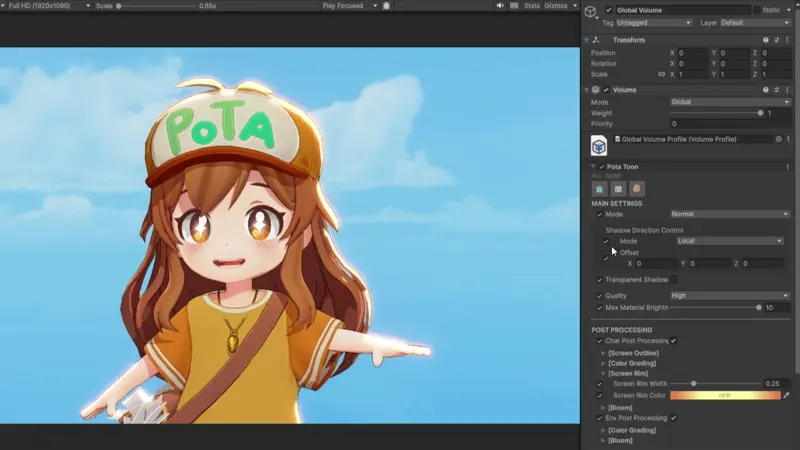Open the Static flags dropdown arrow
800x450 pixels.
tap(788, 10)
